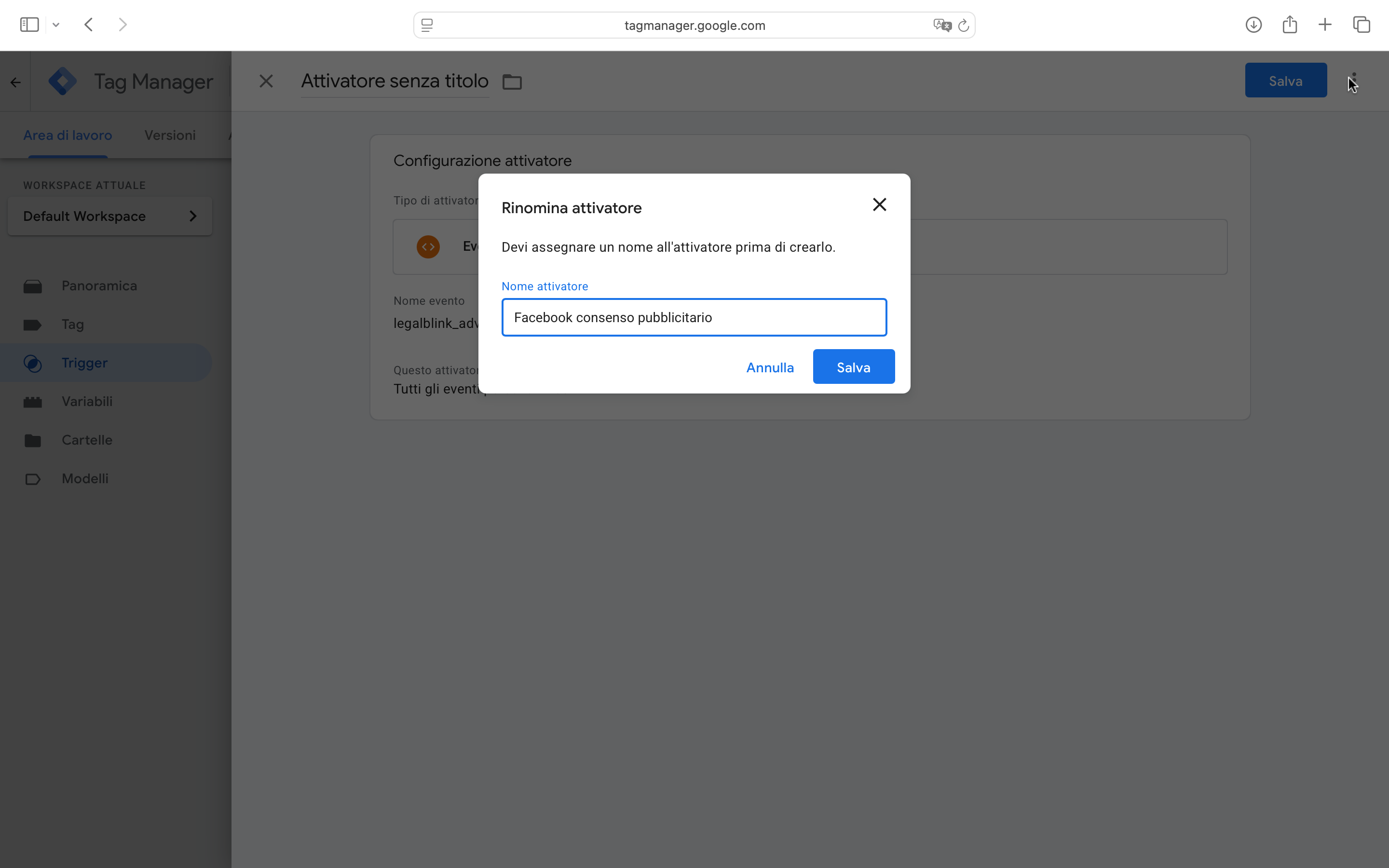The width and height of the screenshot is (1389, 868).
Task: Expand the Default Workspace selector
Action: tap(109, 217)
